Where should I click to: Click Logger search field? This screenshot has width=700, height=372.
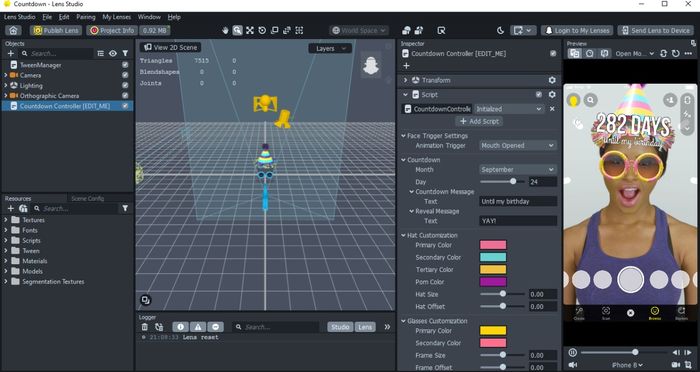pyautogui.click(x=277, y=327)
